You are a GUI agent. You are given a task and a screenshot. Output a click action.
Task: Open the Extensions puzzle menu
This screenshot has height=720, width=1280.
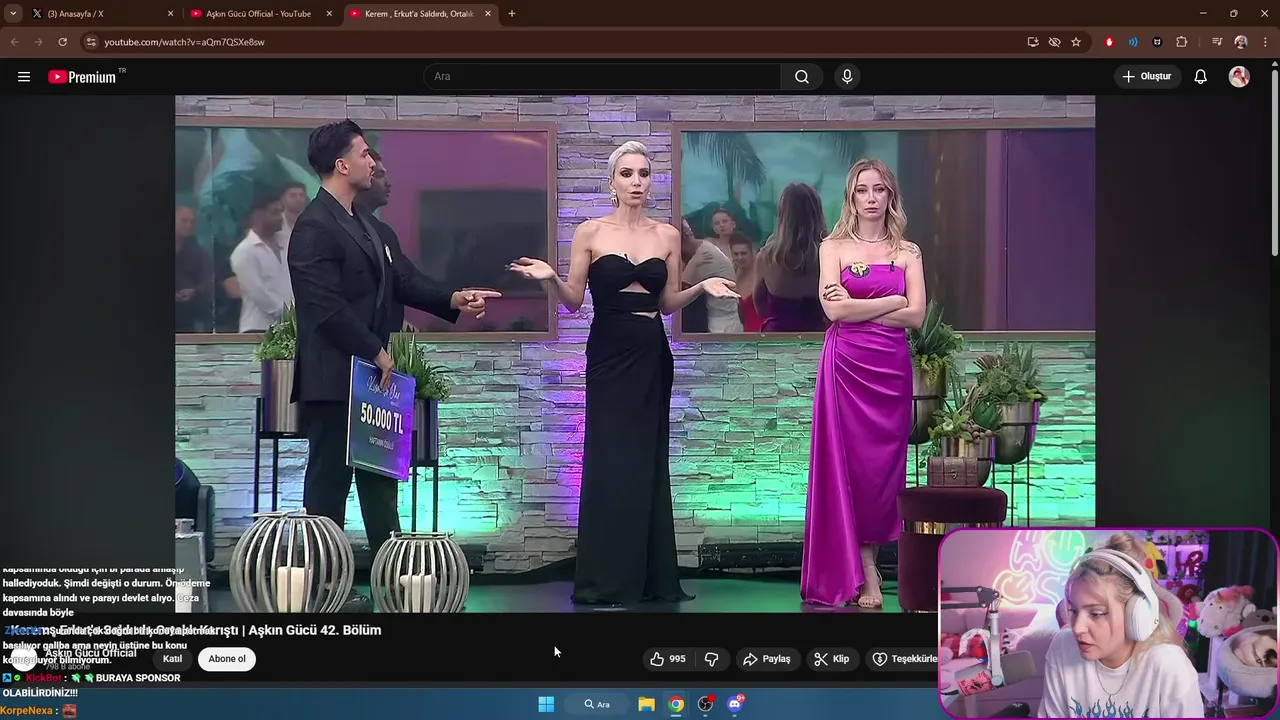coord(1182,42)
